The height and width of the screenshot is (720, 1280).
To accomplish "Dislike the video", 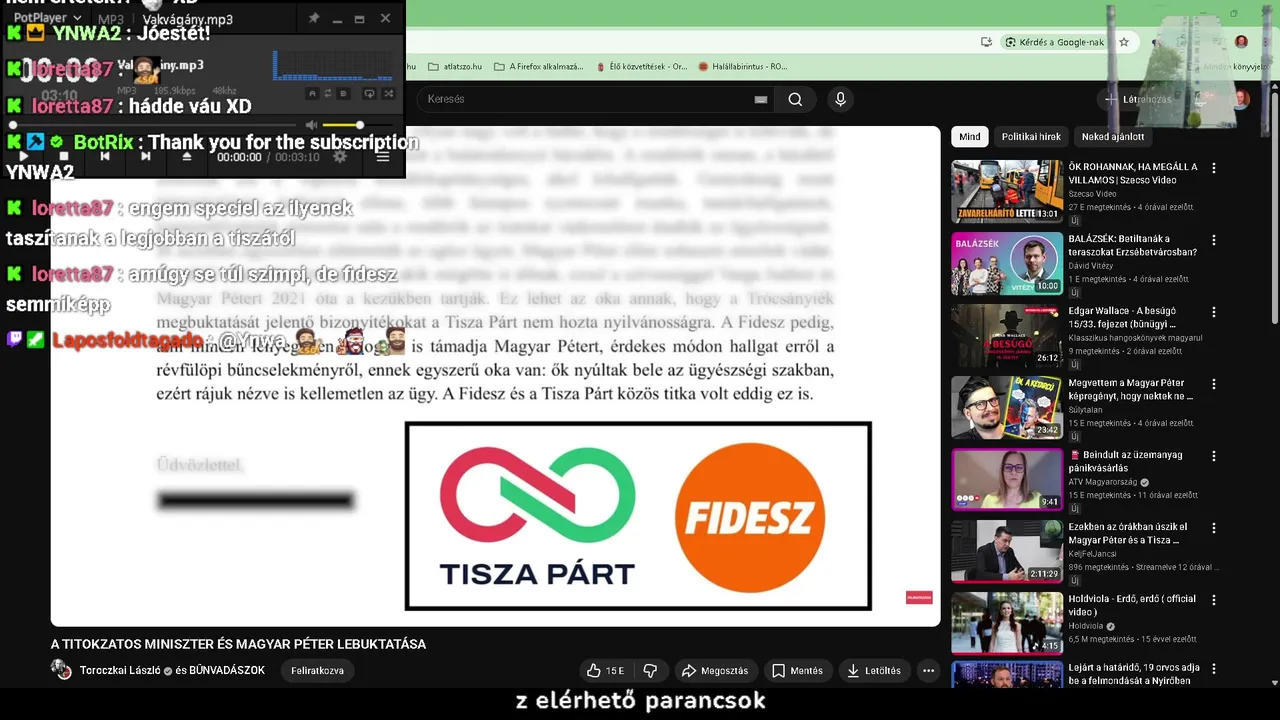I will click(x=650, y=671).
